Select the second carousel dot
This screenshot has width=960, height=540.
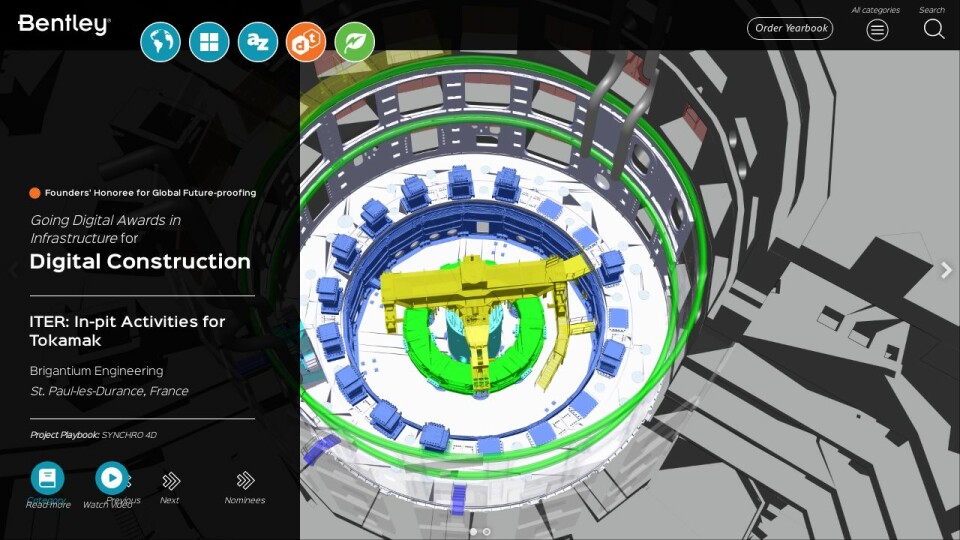point(487,531)
